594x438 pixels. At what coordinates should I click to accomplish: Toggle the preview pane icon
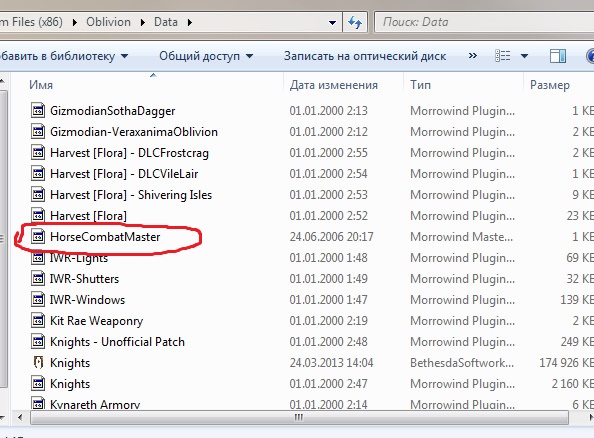(x=558, y=56)
